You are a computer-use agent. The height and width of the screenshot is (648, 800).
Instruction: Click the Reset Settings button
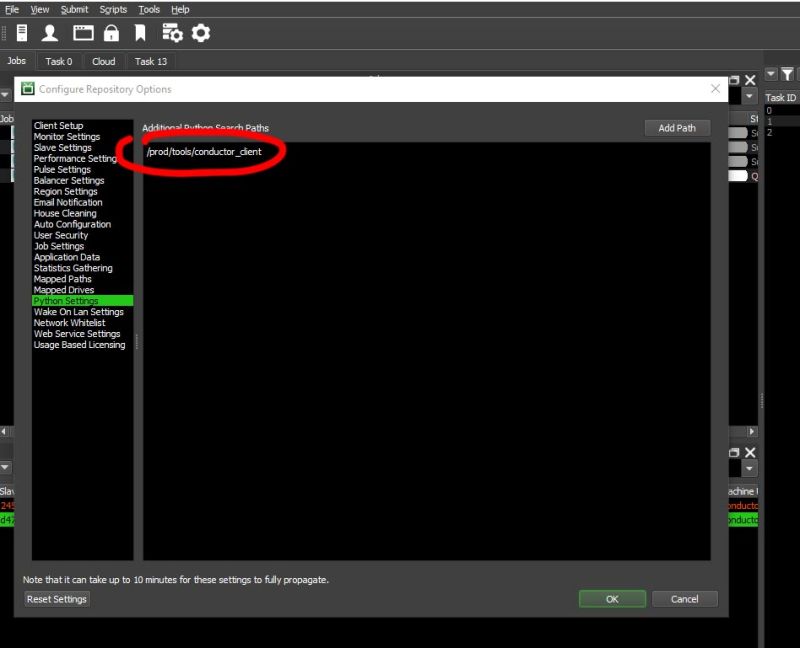click(55, 599)
